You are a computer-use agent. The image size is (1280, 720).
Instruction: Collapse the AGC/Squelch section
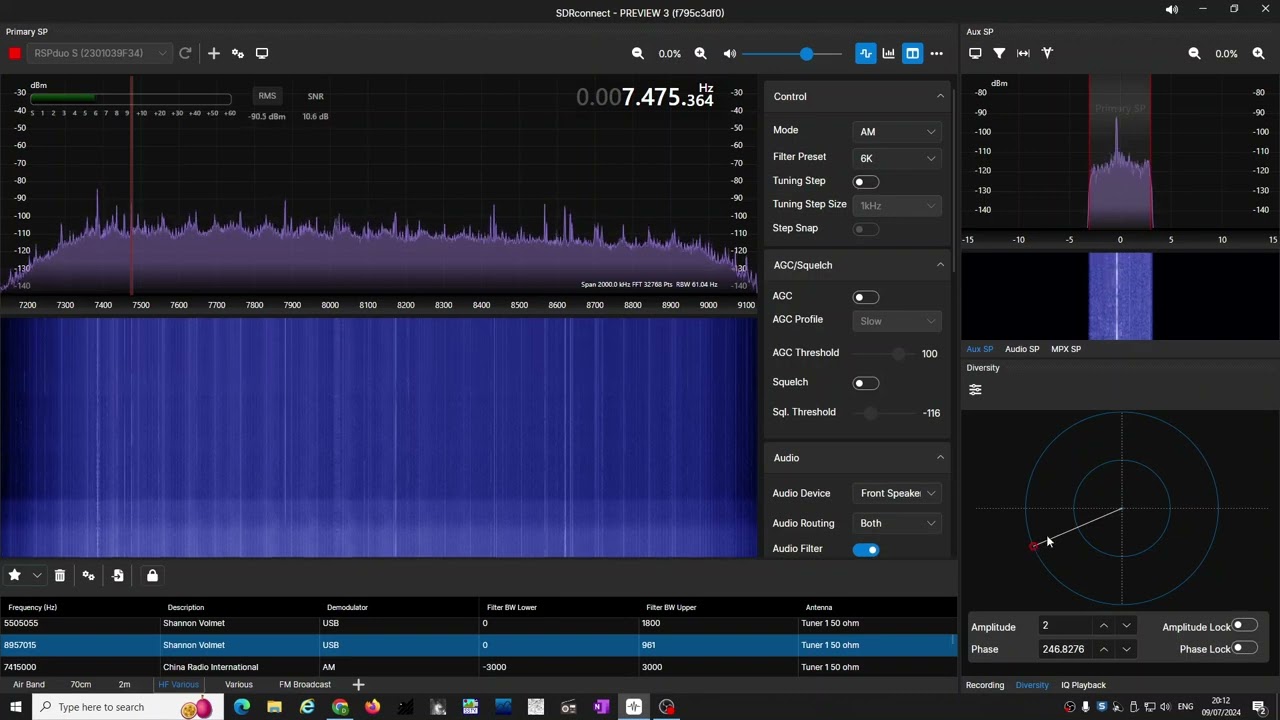[940, 265]
